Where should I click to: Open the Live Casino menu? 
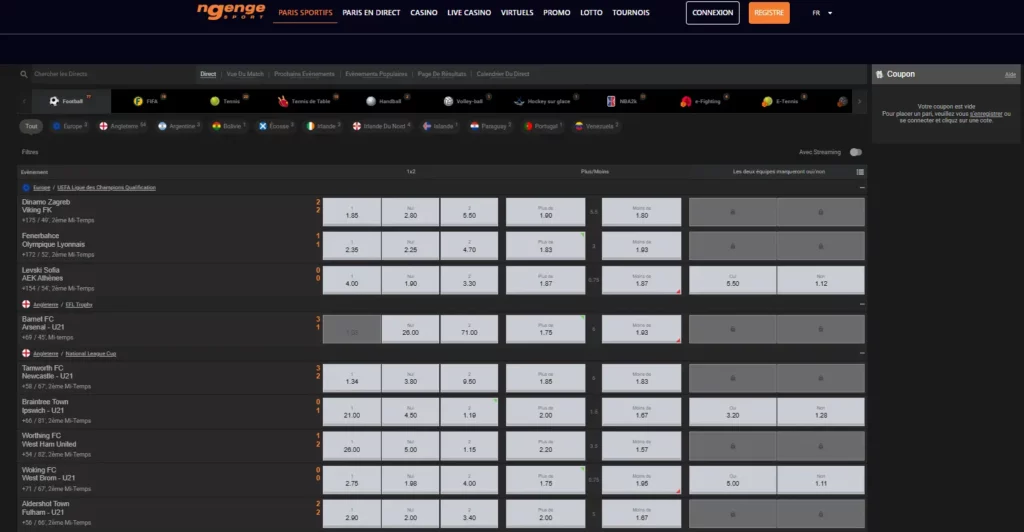pos(469,12)
